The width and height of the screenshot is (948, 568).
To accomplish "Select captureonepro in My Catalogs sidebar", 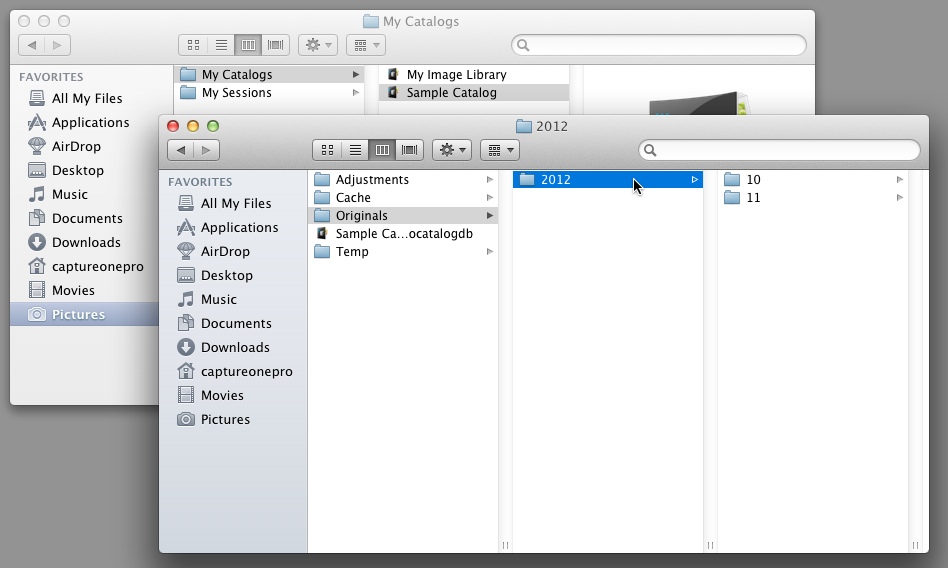I will point(85,266).
